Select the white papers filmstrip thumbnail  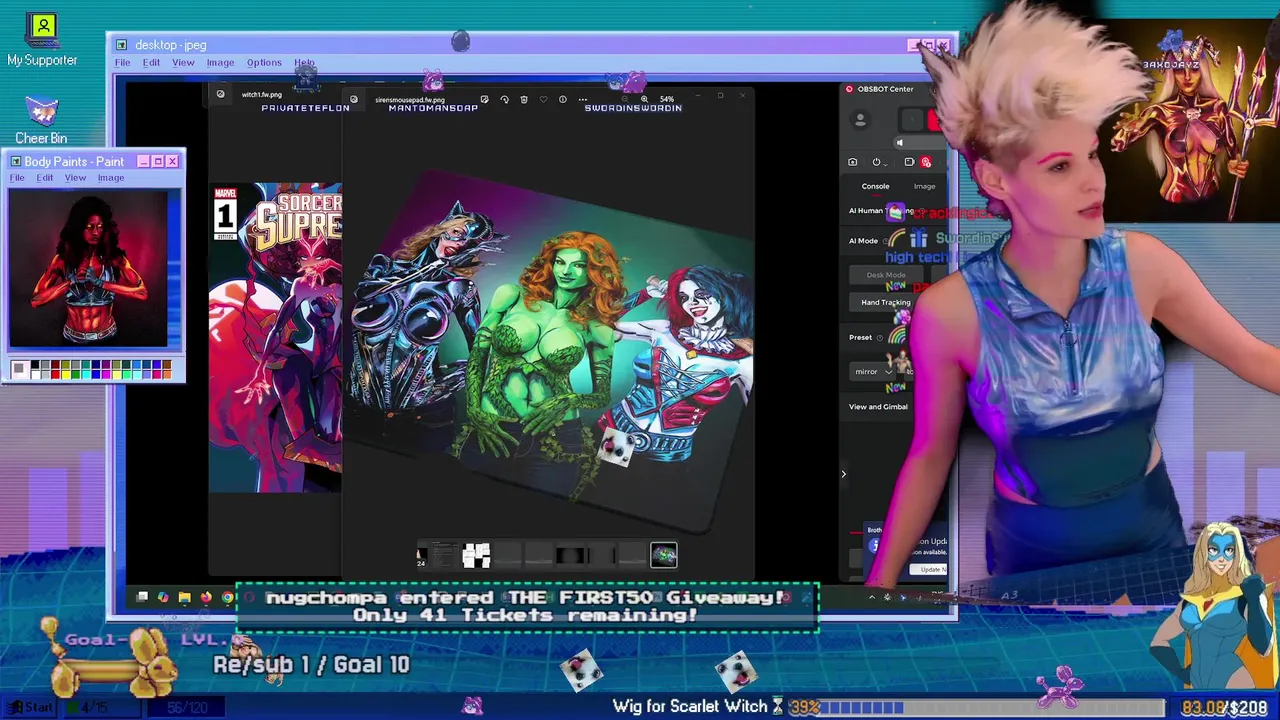[x=476, y=555]
